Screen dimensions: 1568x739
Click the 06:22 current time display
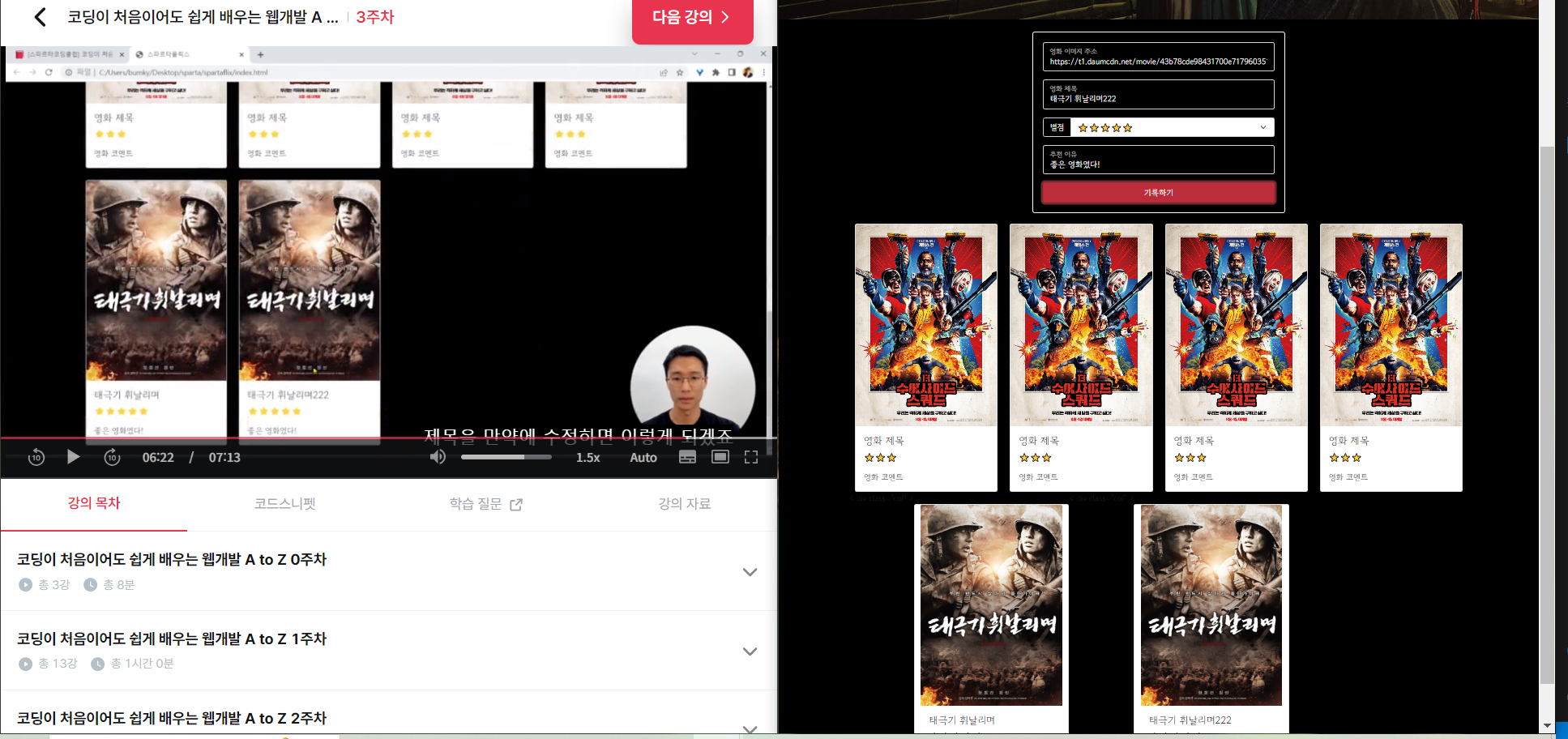[x=158, y=458]
